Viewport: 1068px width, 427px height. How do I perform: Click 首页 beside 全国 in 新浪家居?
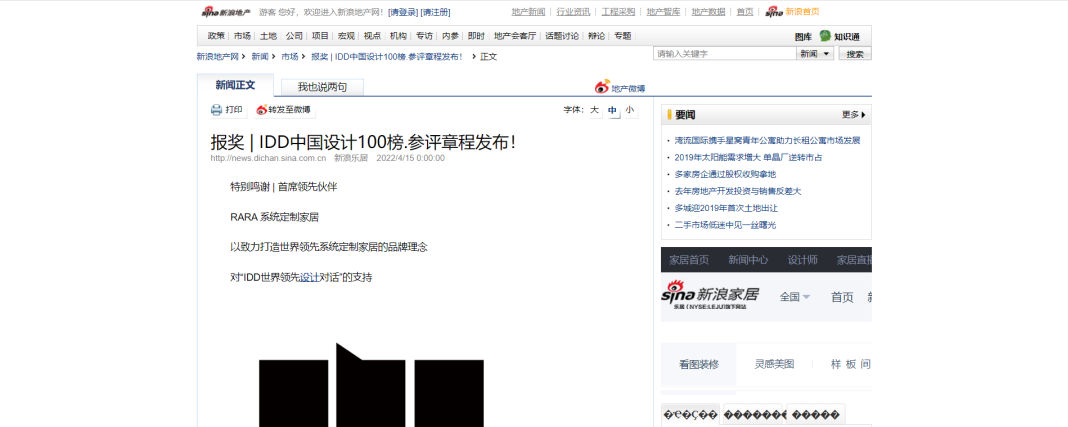(842, 297)
